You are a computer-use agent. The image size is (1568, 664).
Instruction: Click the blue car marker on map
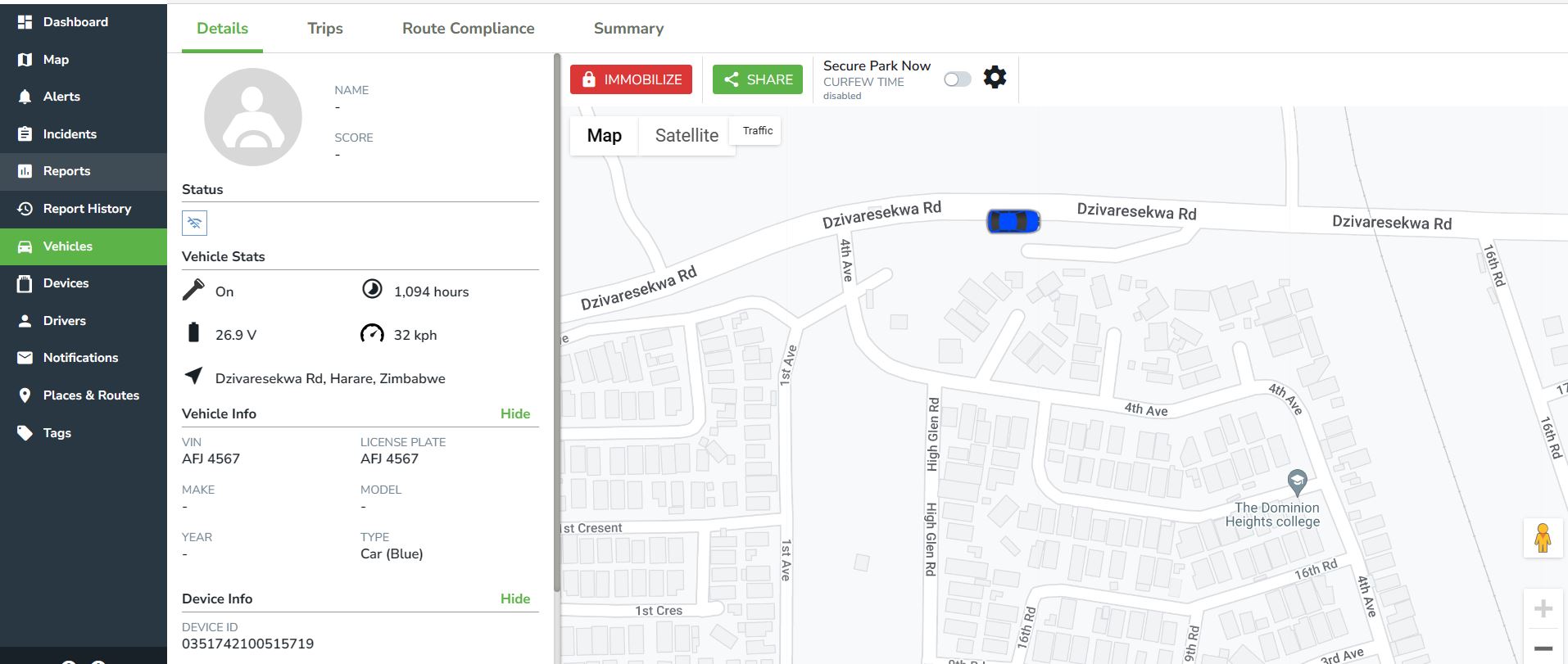(1013, 221)
